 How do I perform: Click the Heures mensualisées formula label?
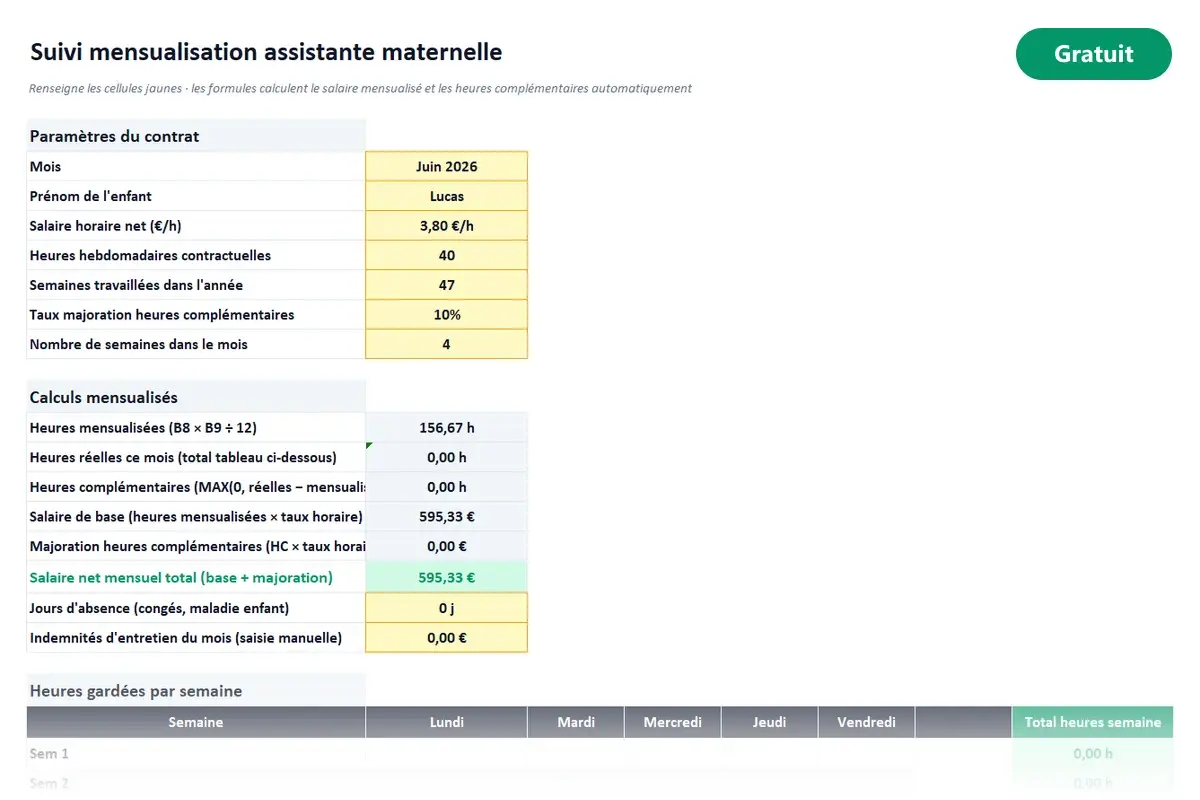pos(143,428)
